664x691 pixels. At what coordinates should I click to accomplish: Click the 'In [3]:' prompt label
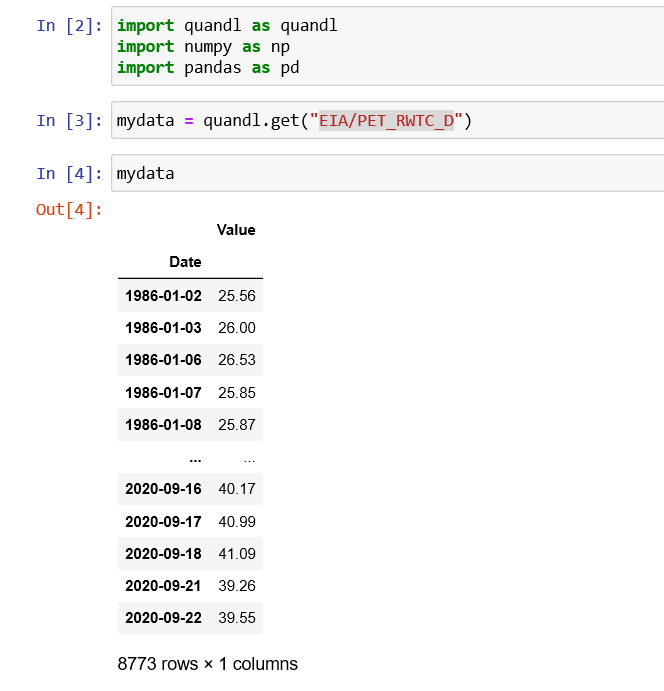tap(69, 120)
